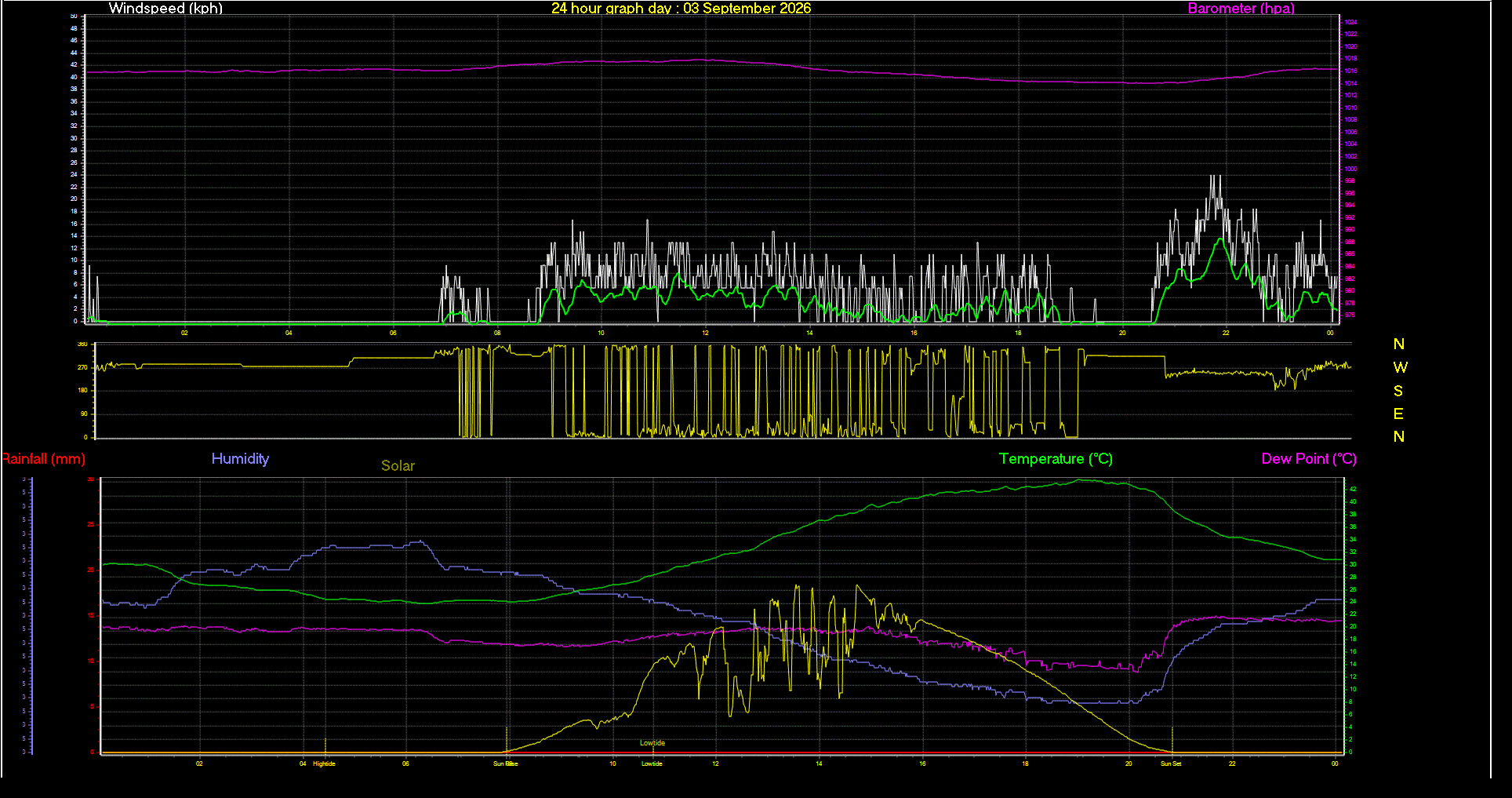
Task: Click the red 25 value on rainfall axis
Action: point(90,524)
